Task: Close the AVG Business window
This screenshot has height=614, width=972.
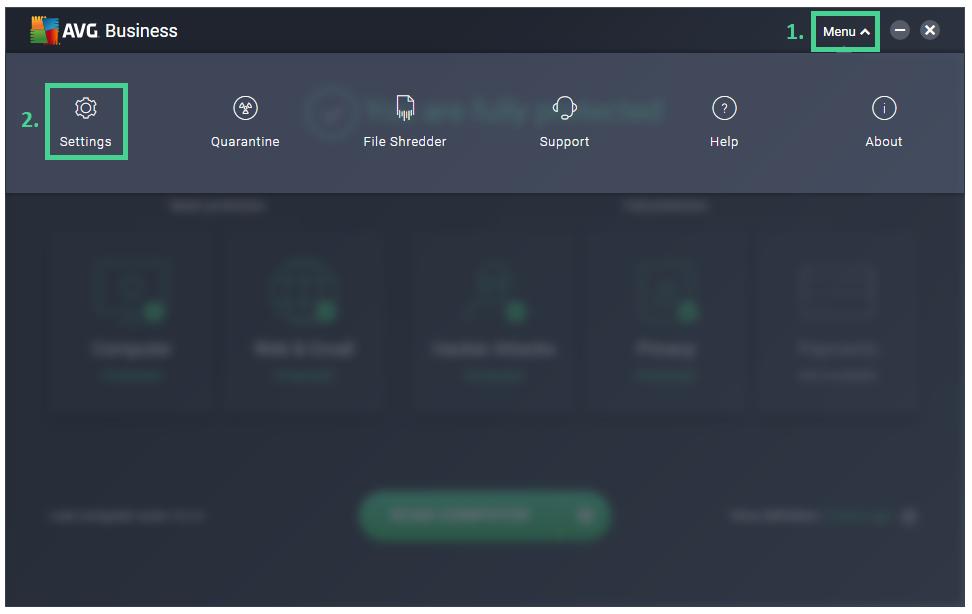Action: pyautogui.click(x=930, y=30)
